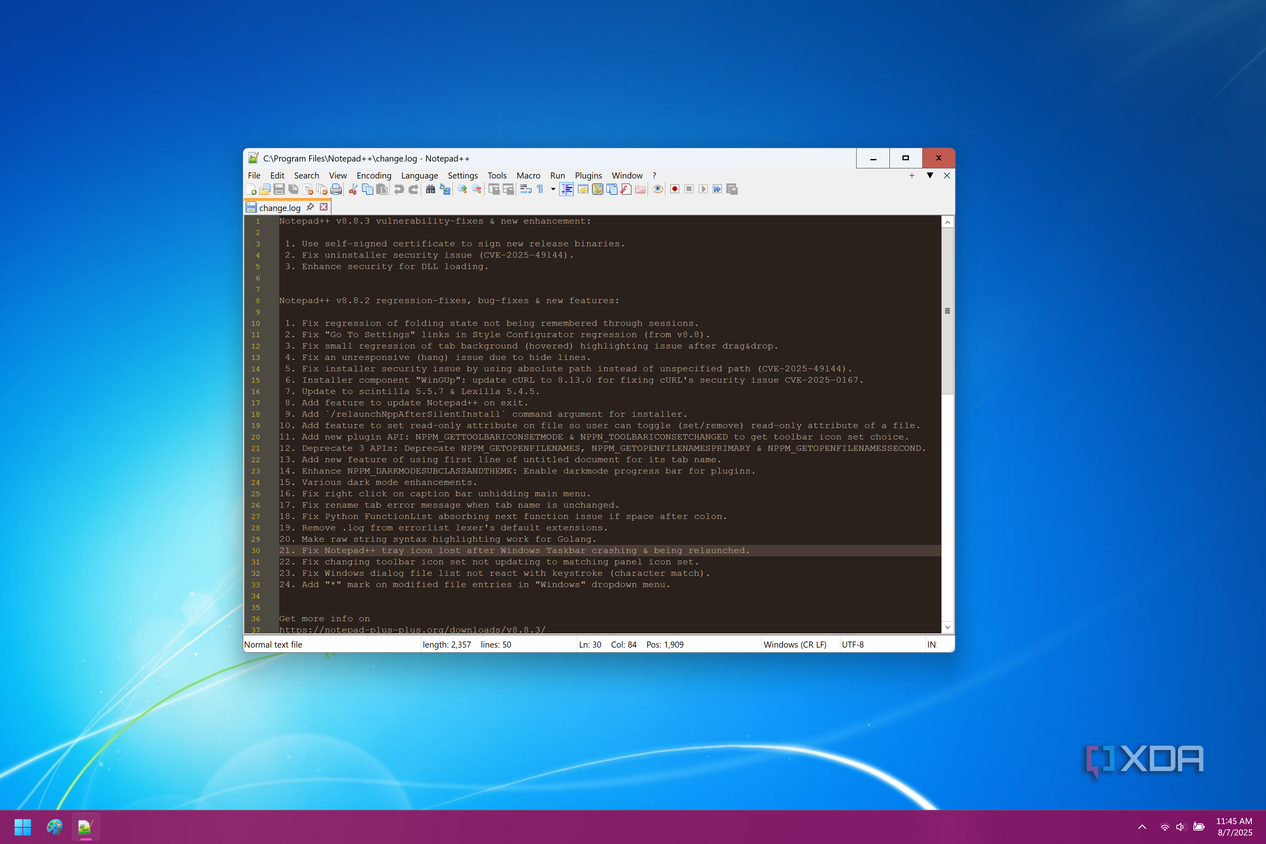This screenshot has width=1266, height=844.
Task: Open the Document Map panel icon
Action: click(x=597, y=189)
